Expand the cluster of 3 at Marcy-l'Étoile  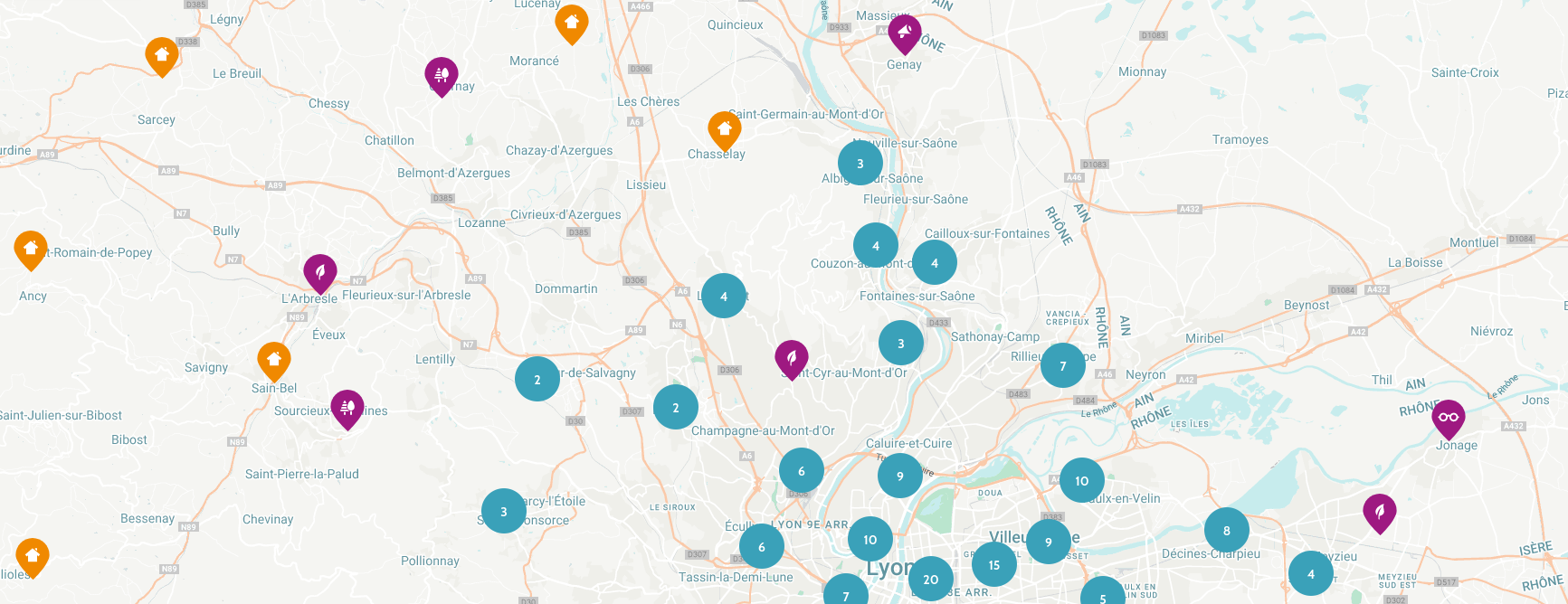504,512
